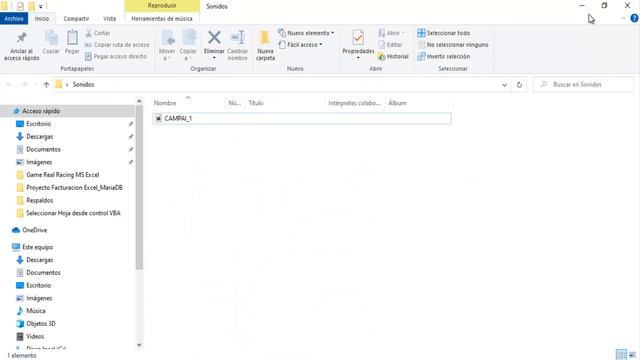Open the Fácil acceso dropdown
The image size is (640, 360).
(300, 44)
